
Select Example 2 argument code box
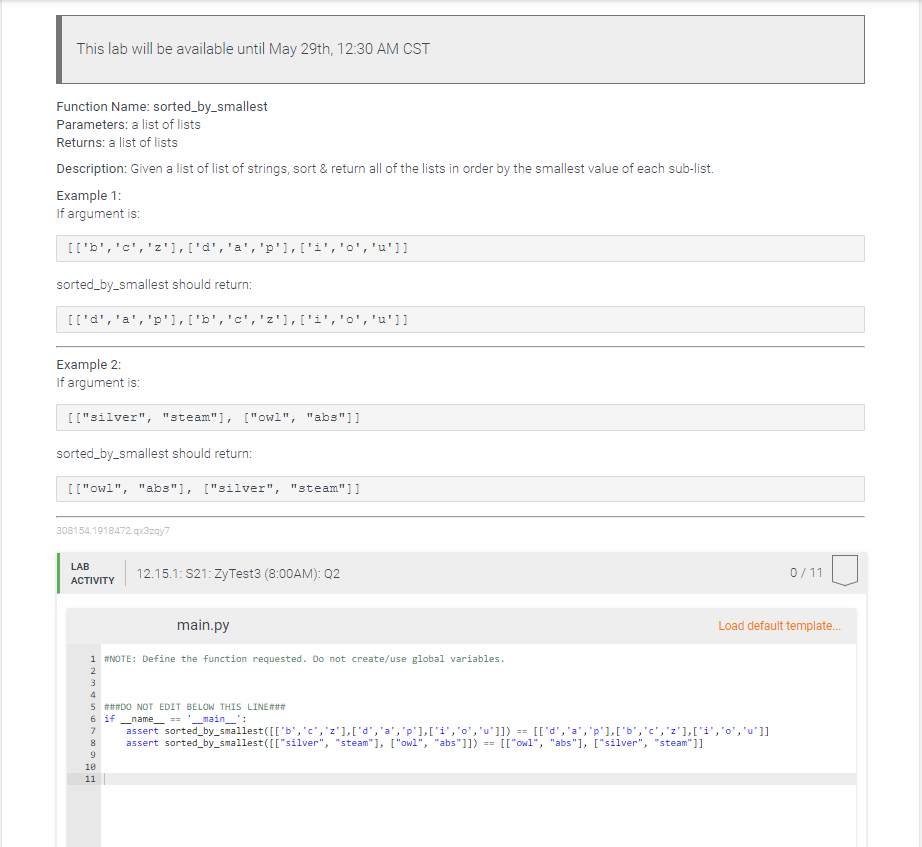[x=460, y=417]
